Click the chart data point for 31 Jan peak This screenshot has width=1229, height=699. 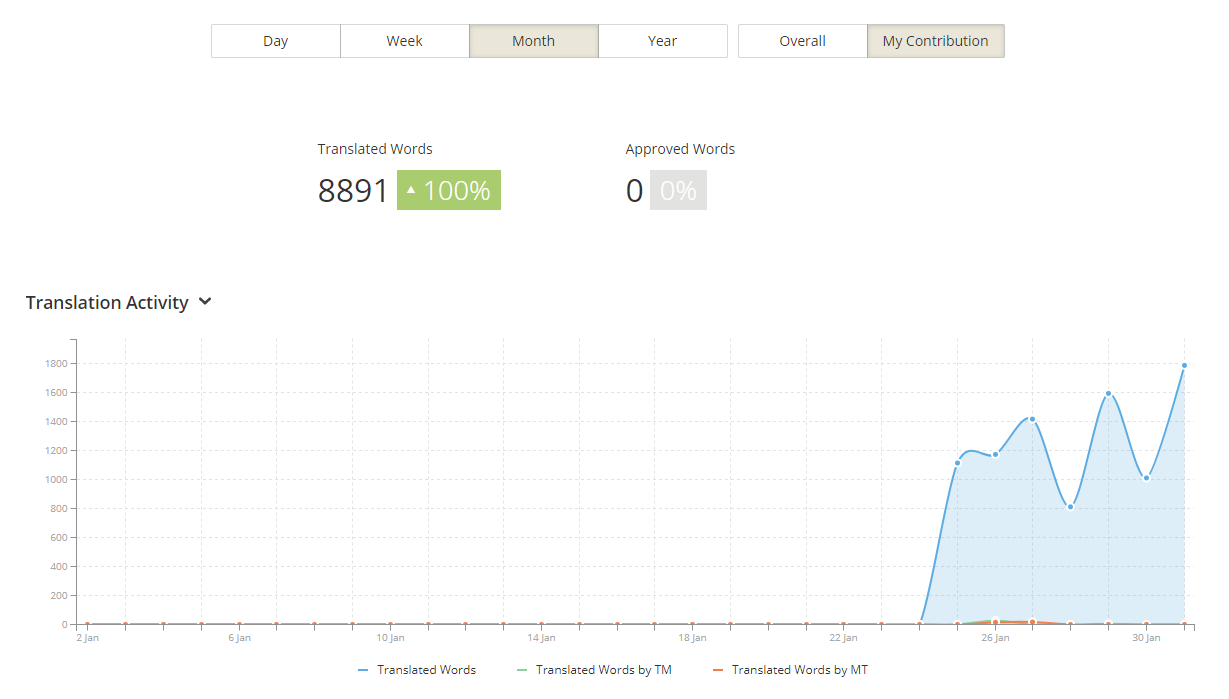[1184, 365]
